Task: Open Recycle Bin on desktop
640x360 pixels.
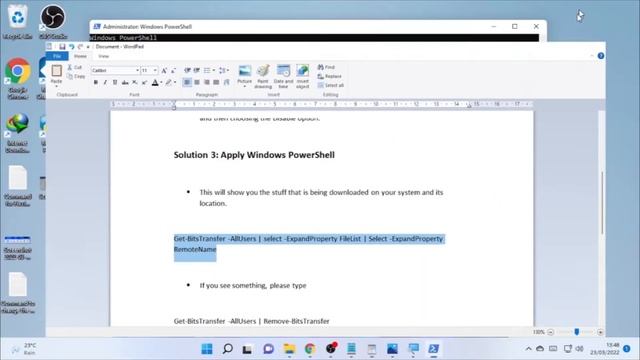Action: 18,22
